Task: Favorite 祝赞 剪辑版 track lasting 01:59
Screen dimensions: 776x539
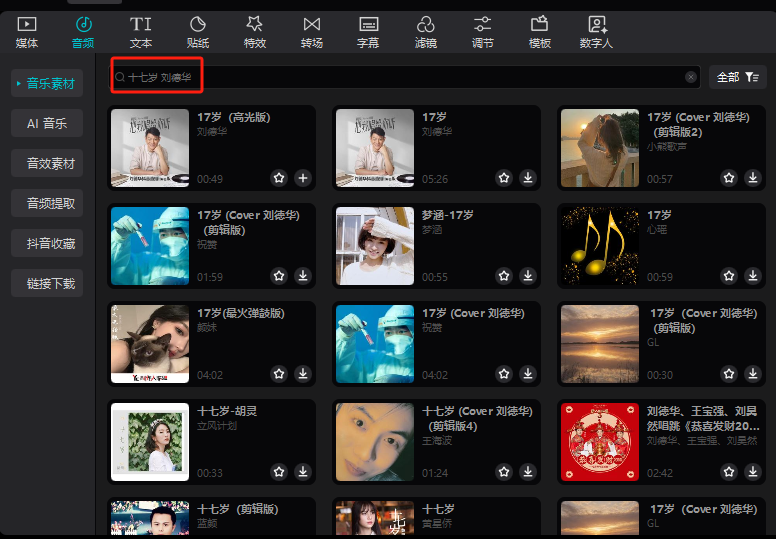Action: point(279,276)
